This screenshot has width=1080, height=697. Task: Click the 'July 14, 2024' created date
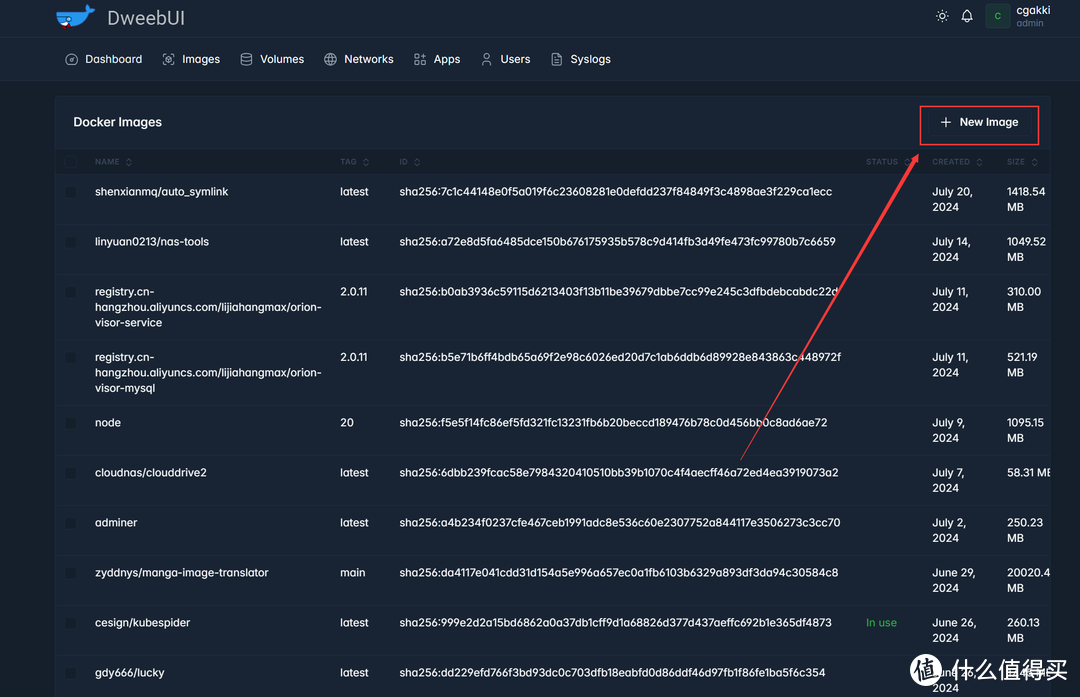(x=951, y=249)
